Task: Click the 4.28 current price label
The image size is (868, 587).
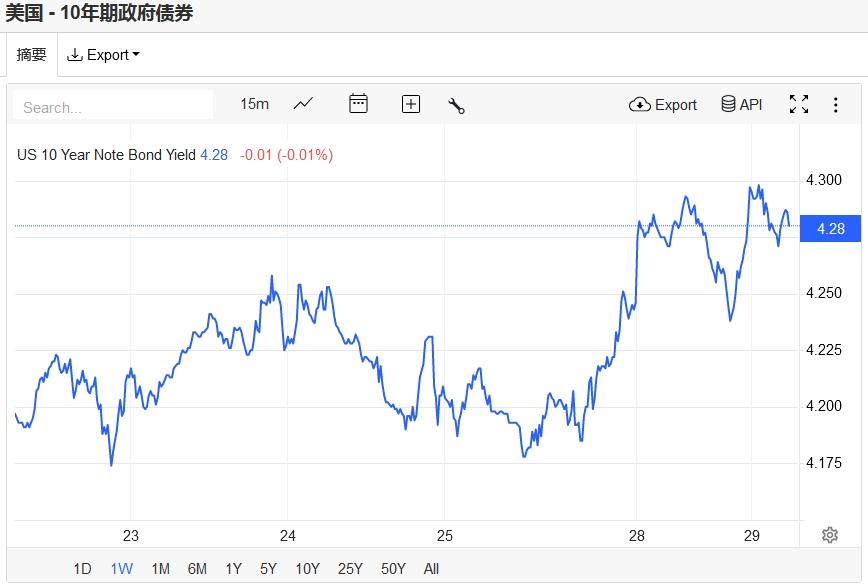Action: pyautogui.click(x=830, y=229)
